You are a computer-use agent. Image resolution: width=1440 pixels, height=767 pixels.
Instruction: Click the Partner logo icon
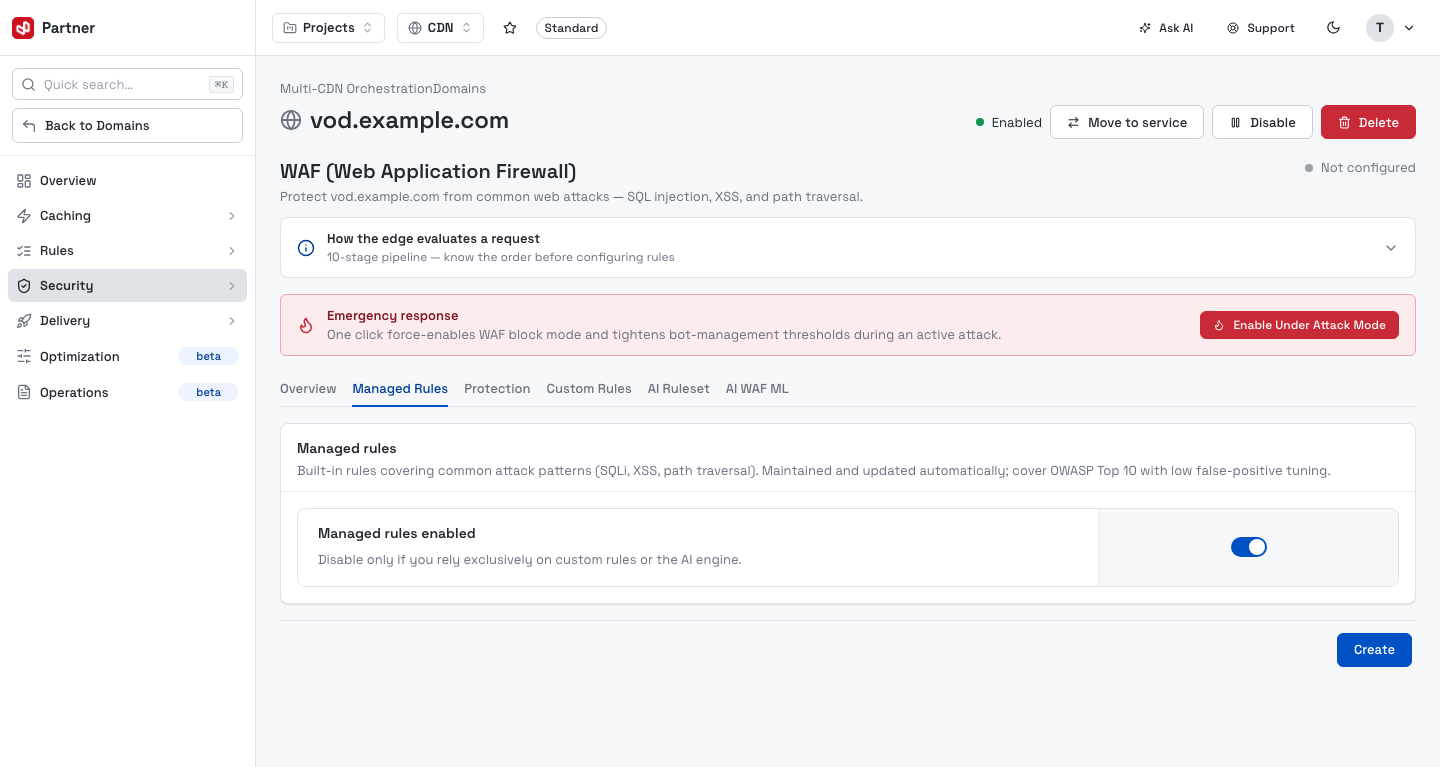point(23,28)
